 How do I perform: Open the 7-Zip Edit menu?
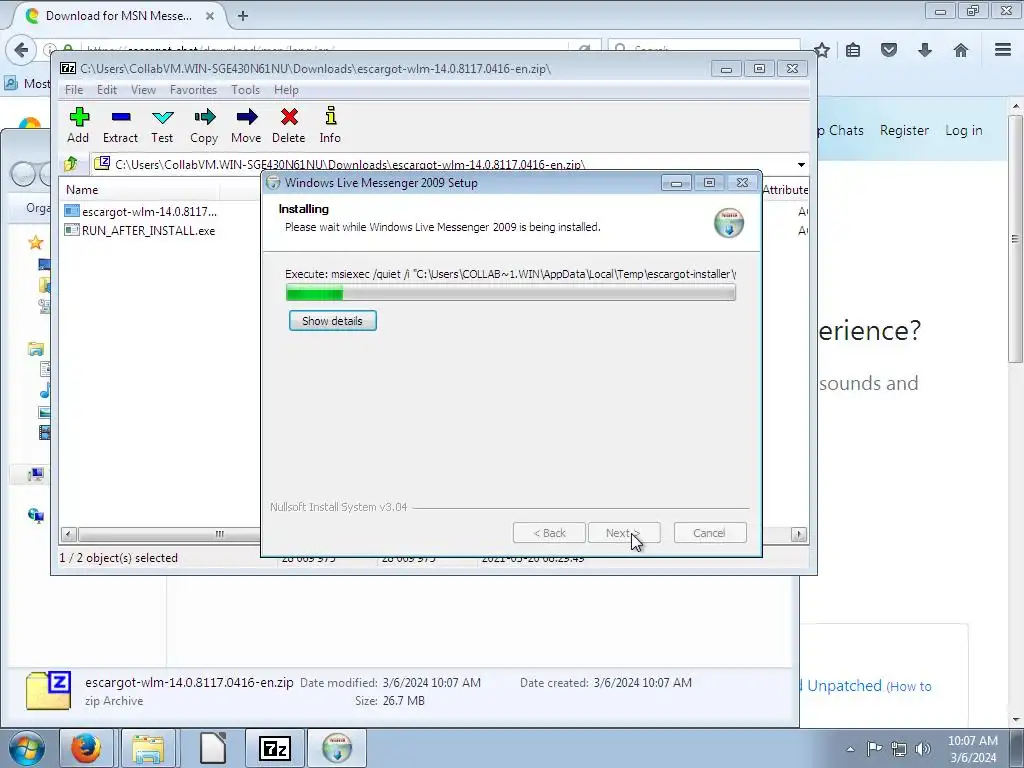(x=107, y=90)
